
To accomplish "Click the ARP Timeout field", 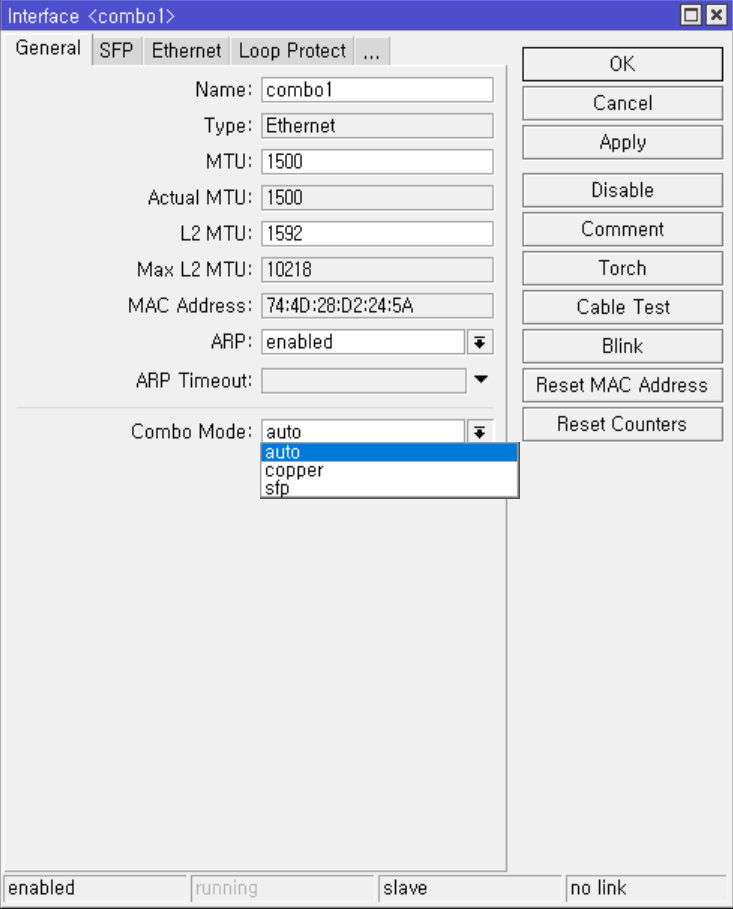I will tap(364, 381).
